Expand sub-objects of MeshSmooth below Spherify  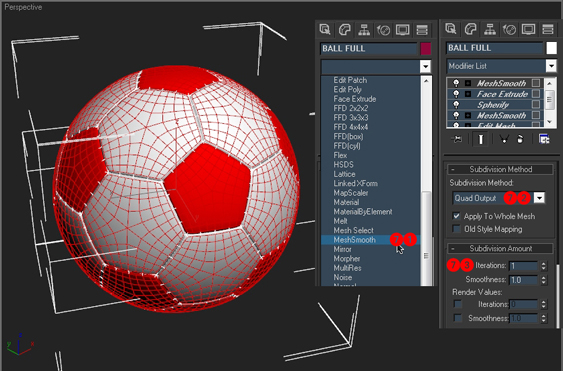pyautogui.click(x=468, y=115)
